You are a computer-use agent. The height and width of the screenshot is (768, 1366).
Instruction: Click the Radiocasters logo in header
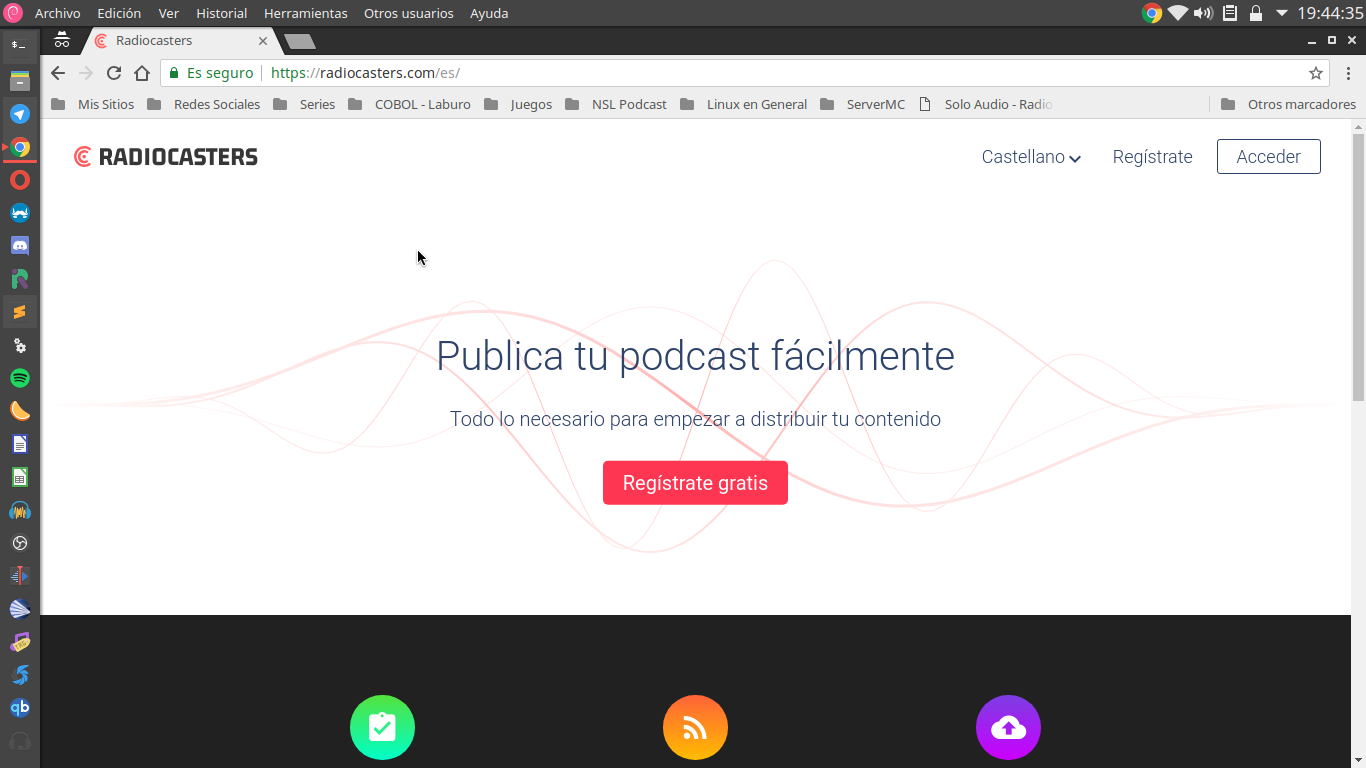pyautogui.click(x=166, y=157)
